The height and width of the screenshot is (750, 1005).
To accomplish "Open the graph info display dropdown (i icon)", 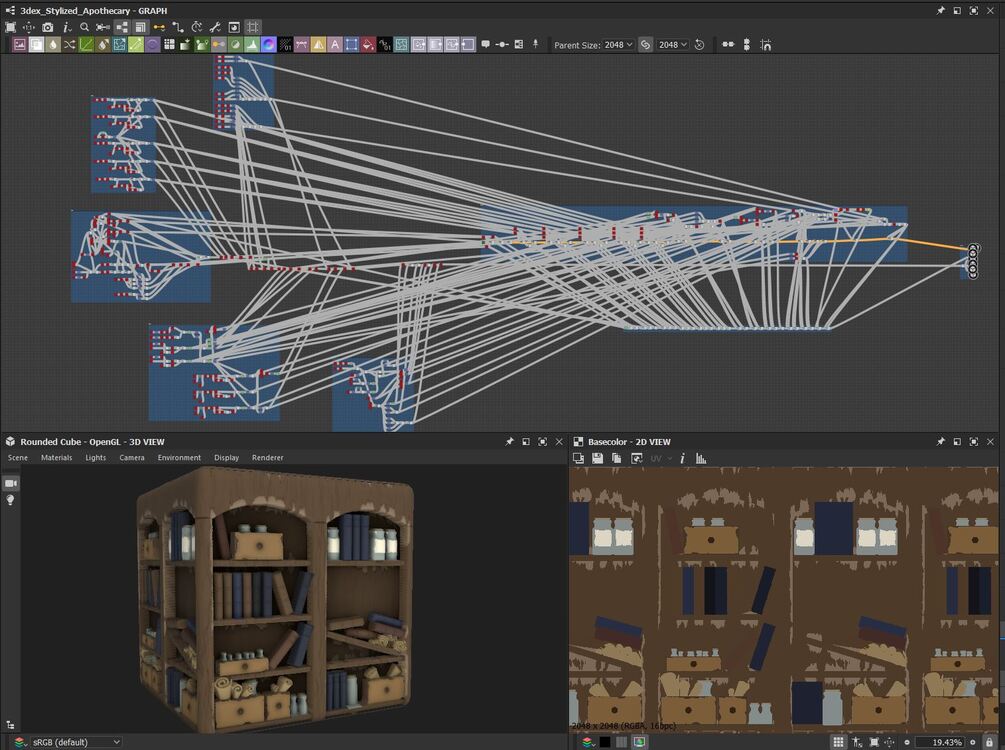I will (66, 27).
